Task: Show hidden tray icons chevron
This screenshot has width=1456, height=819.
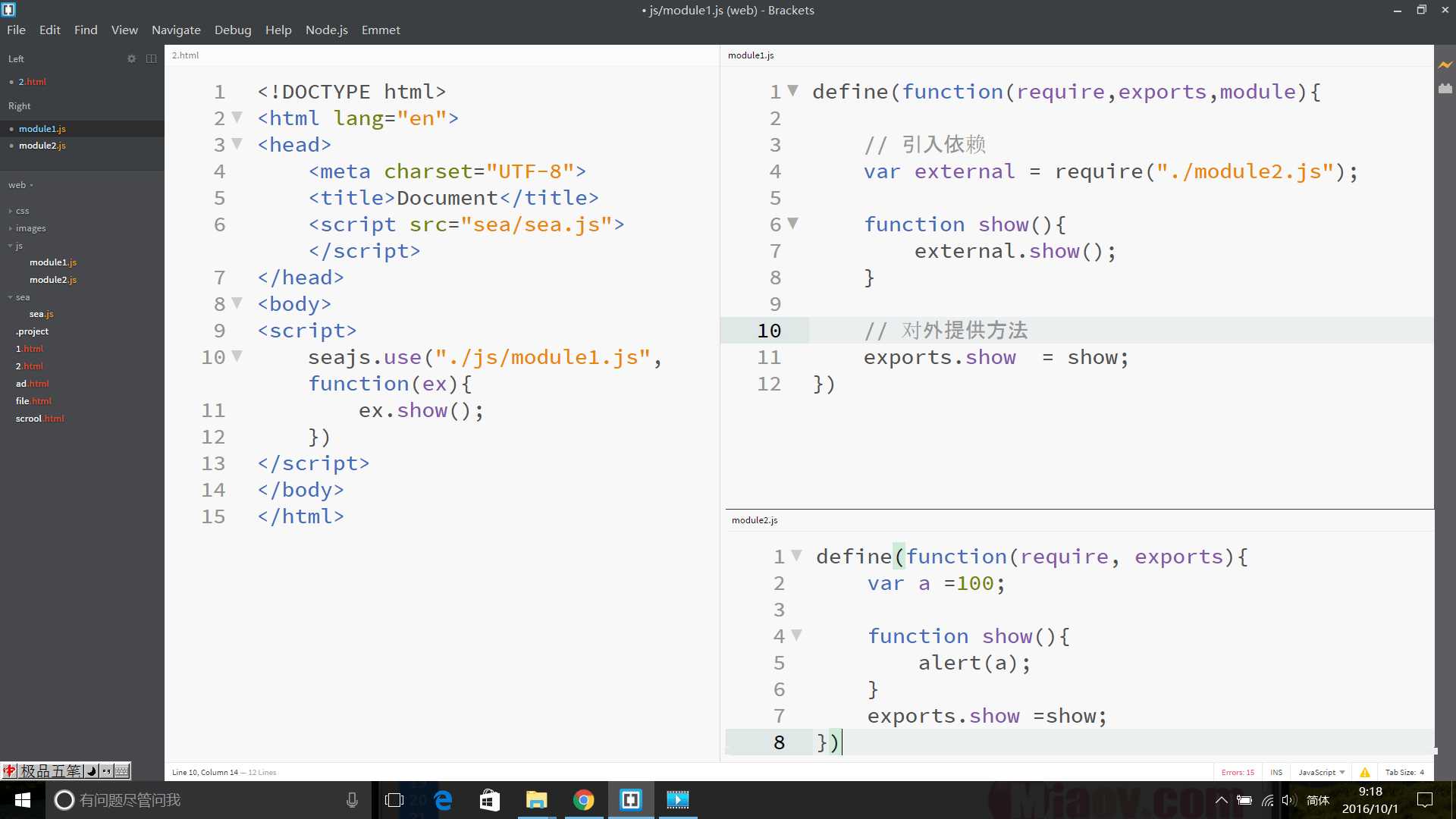Action: tap(1221, 800)
